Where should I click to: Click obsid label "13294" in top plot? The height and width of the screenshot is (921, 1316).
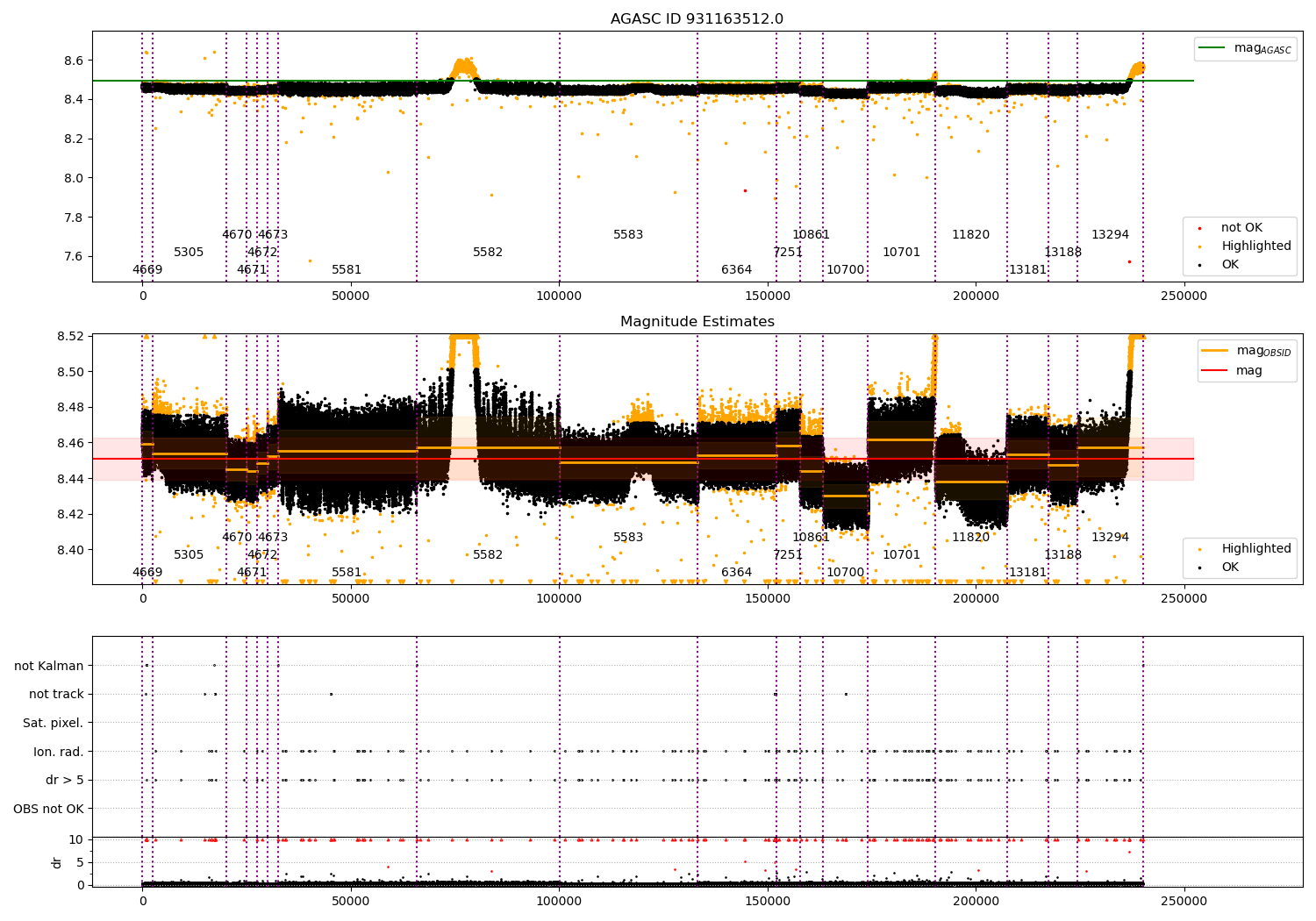1111,235
